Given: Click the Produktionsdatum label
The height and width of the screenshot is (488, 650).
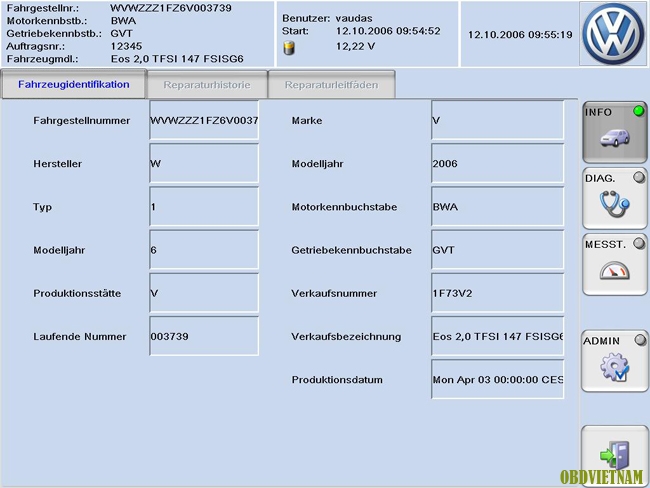Looking at the screenshot, I should (337, 379).
